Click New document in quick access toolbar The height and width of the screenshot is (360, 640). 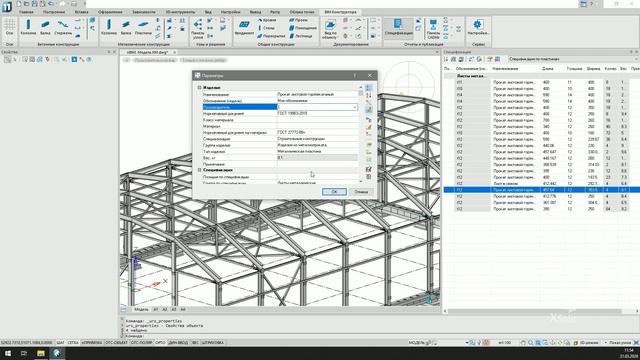[18, 4]
